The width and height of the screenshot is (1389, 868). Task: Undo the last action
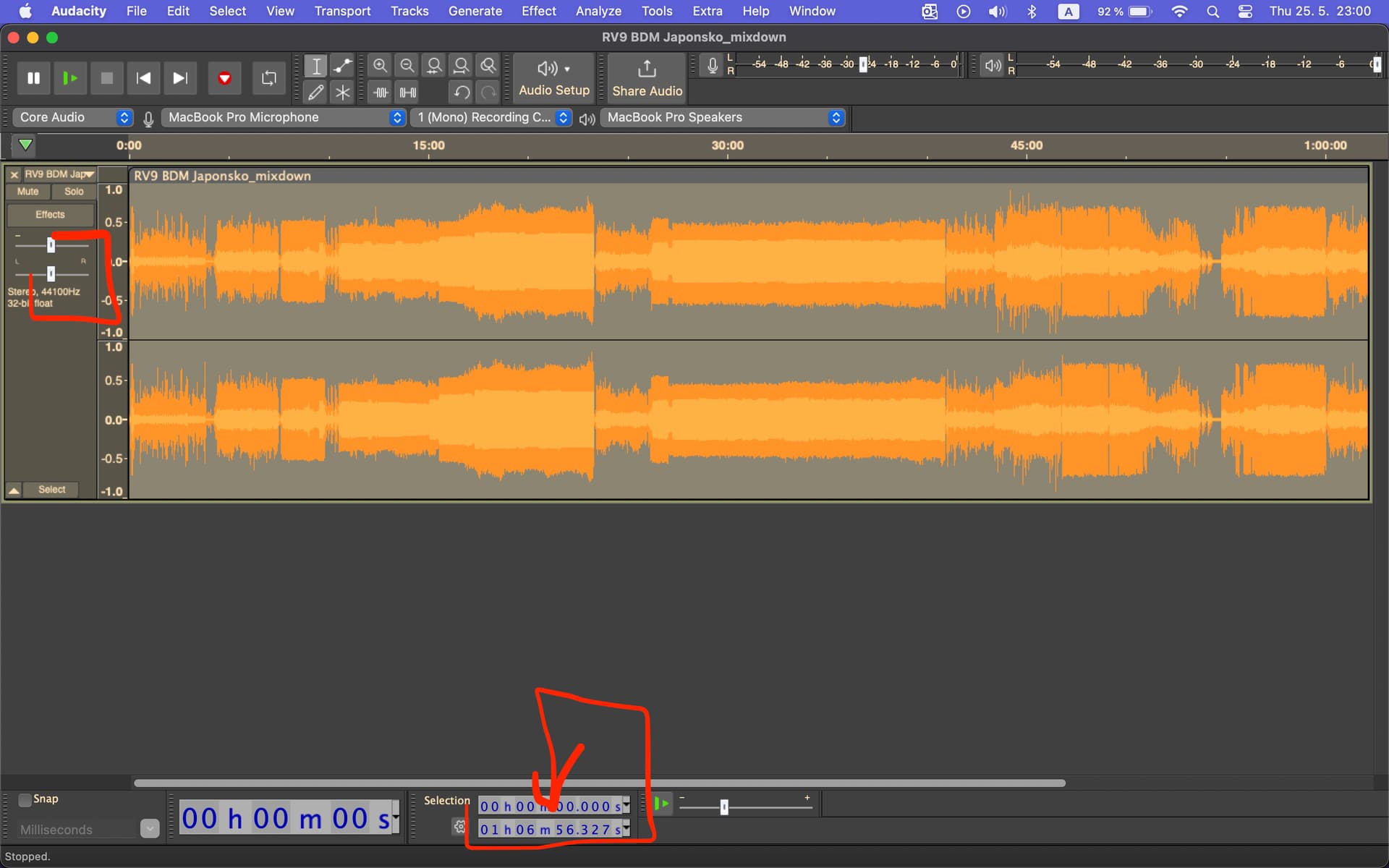point(461,93)
